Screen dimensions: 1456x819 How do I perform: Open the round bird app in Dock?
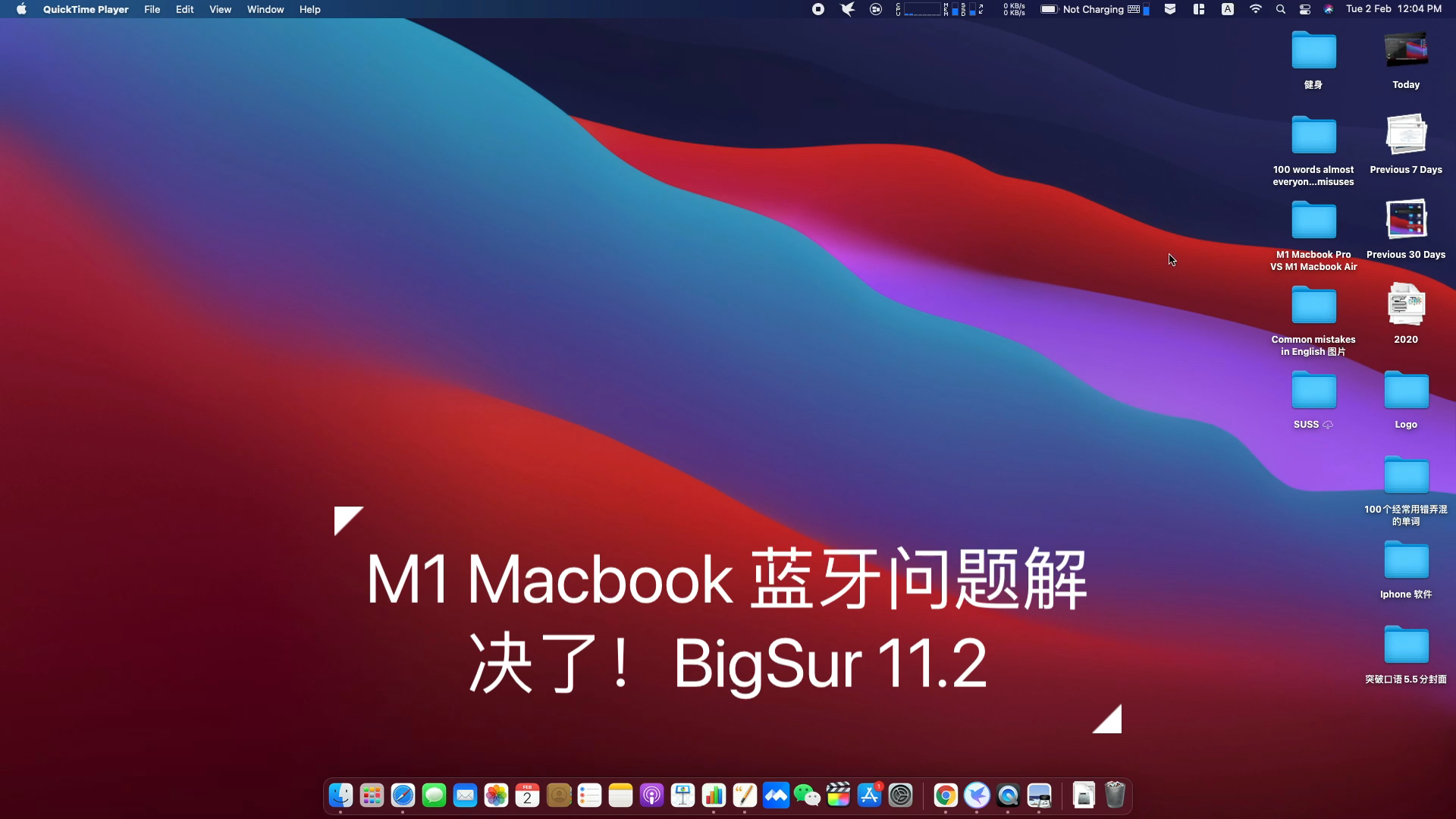click(977, 795)
